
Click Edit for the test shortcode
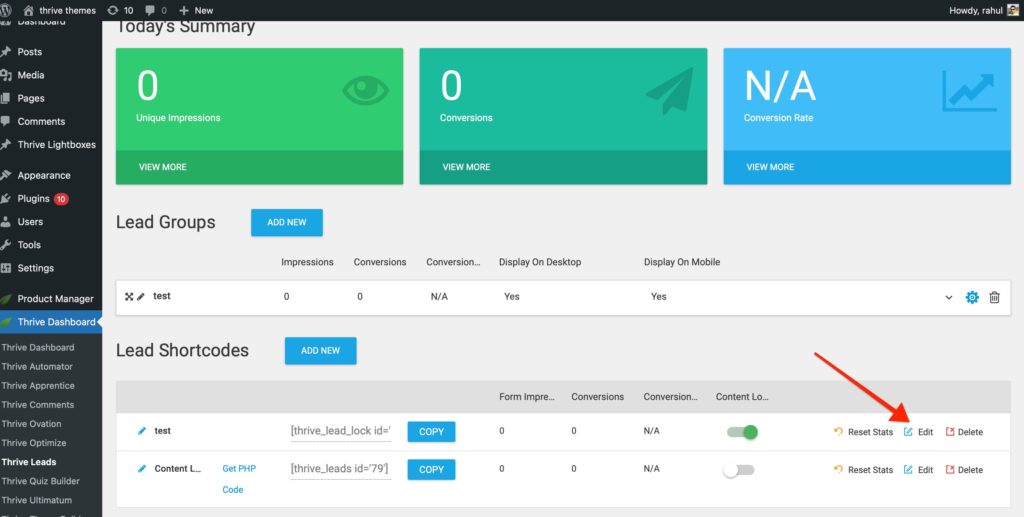point(918,432)
